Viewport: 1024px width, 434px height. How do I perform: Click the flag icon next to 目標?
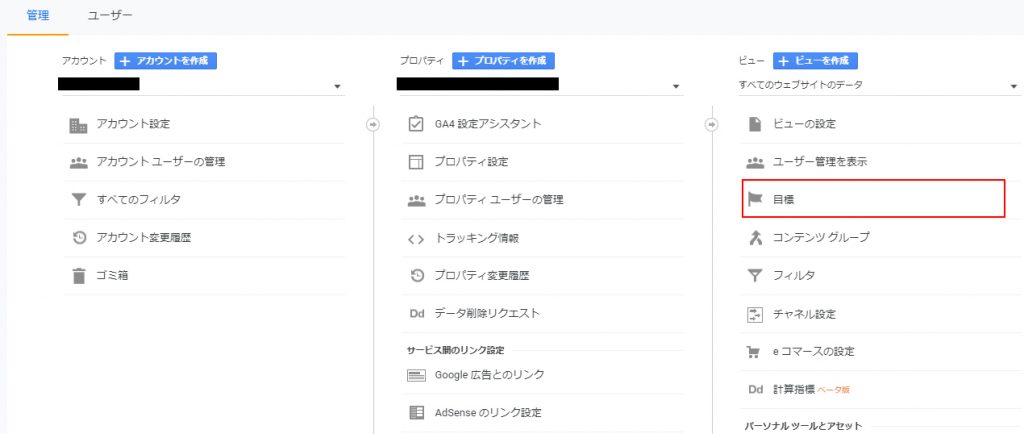755,199
